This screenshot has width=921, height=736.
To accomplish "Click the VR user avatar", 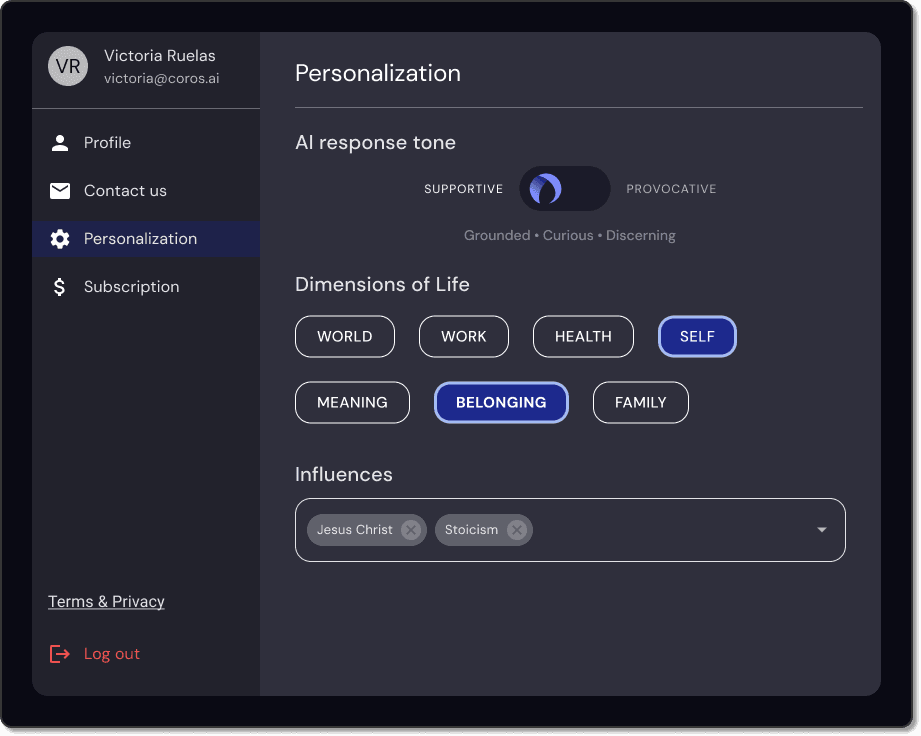I will point(68,66).
